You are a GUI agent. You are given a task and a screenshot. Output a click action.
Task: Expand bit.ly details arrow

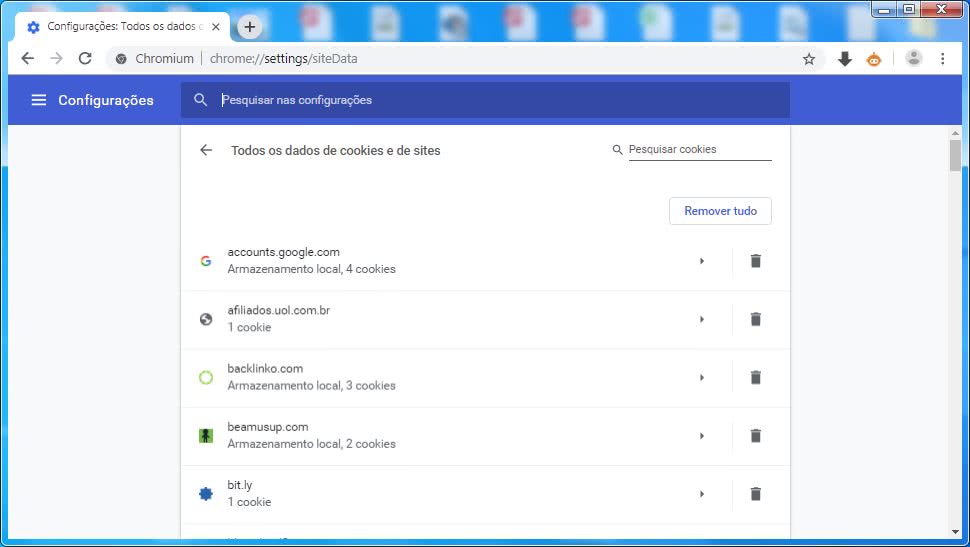click(x=702, y=494)
